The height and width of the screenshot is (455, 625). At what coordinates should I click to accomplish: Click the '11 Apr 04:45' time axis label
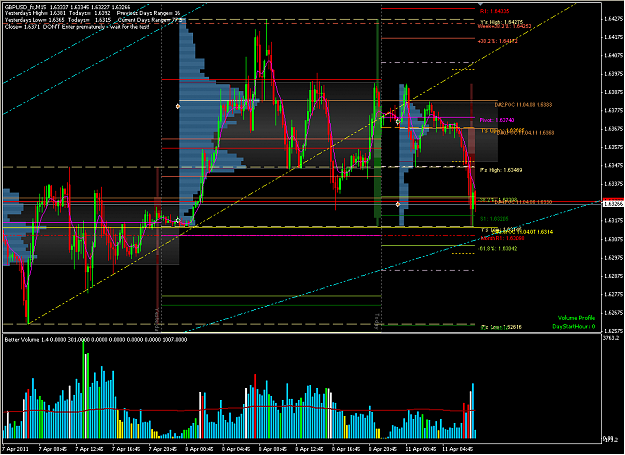point(457,449)
